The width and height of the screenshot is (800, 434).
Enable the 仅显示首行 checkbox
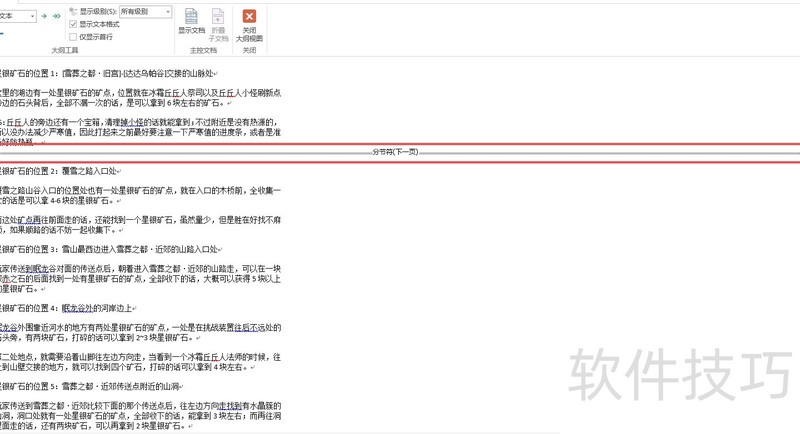pyautogui.click(x=73, y=37)
